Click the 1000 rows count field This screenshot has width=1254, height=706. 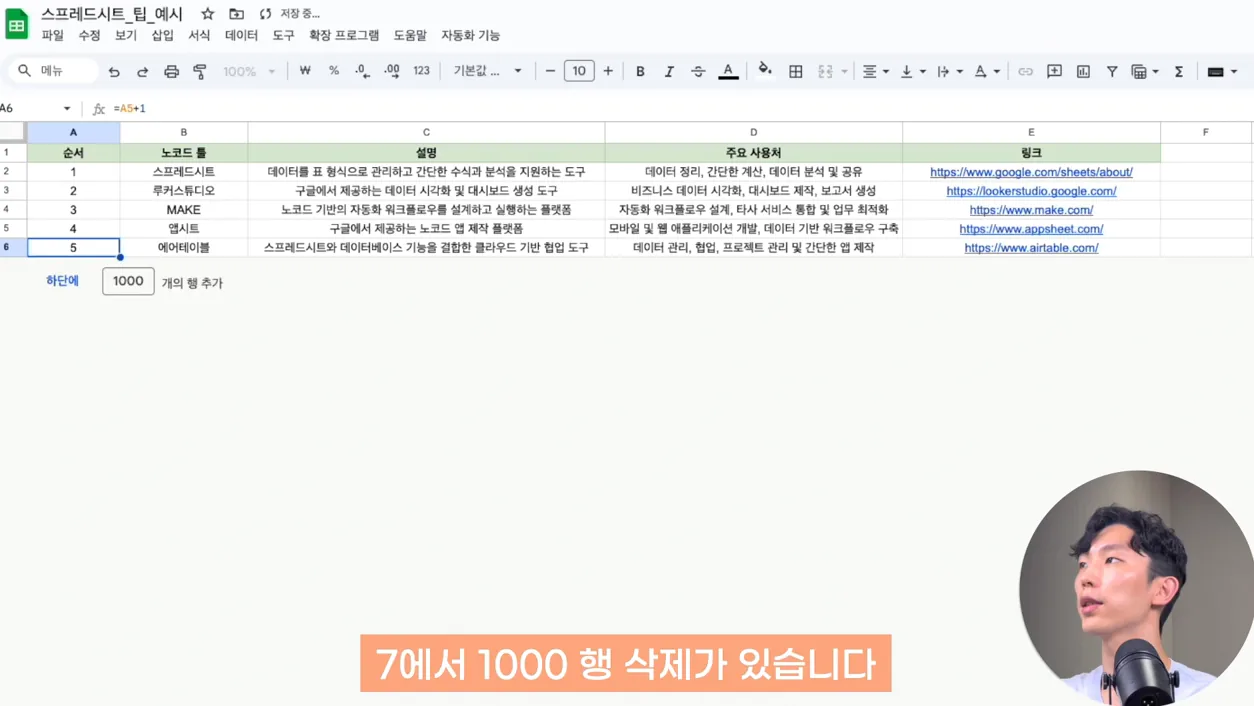click(128, 281)
